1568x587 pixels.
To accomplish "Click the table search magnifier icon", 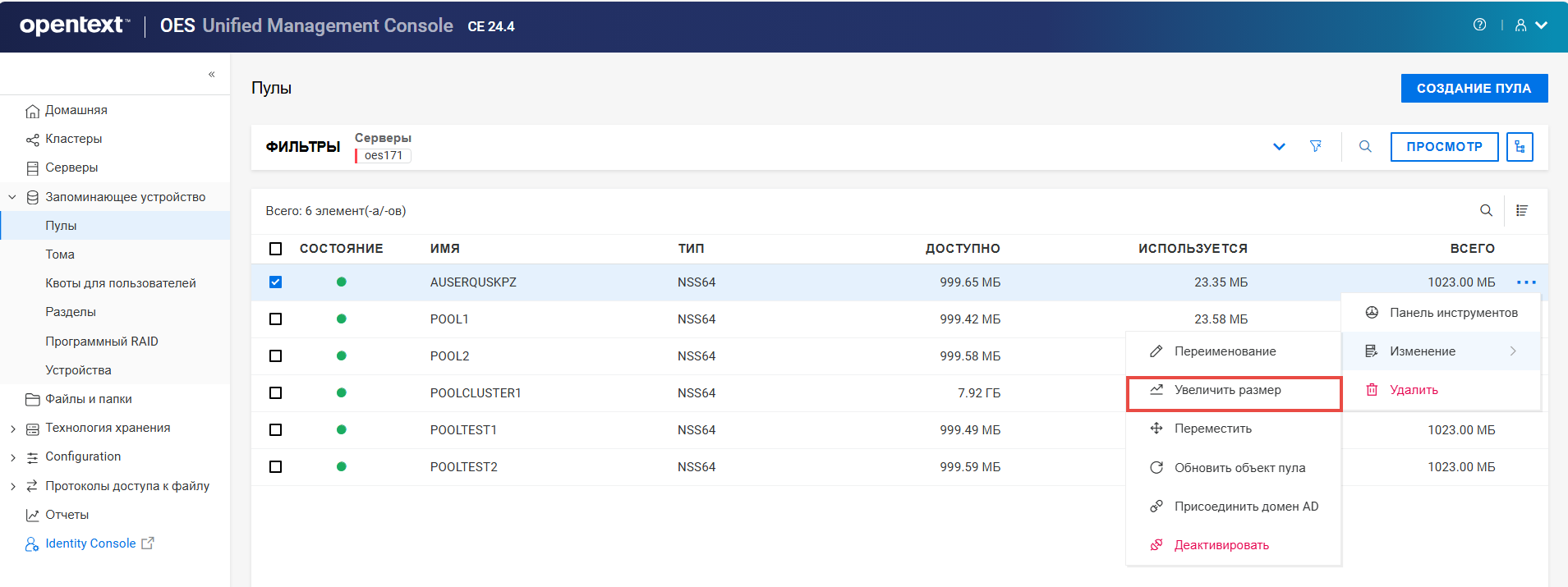I will pos(1486,211).
